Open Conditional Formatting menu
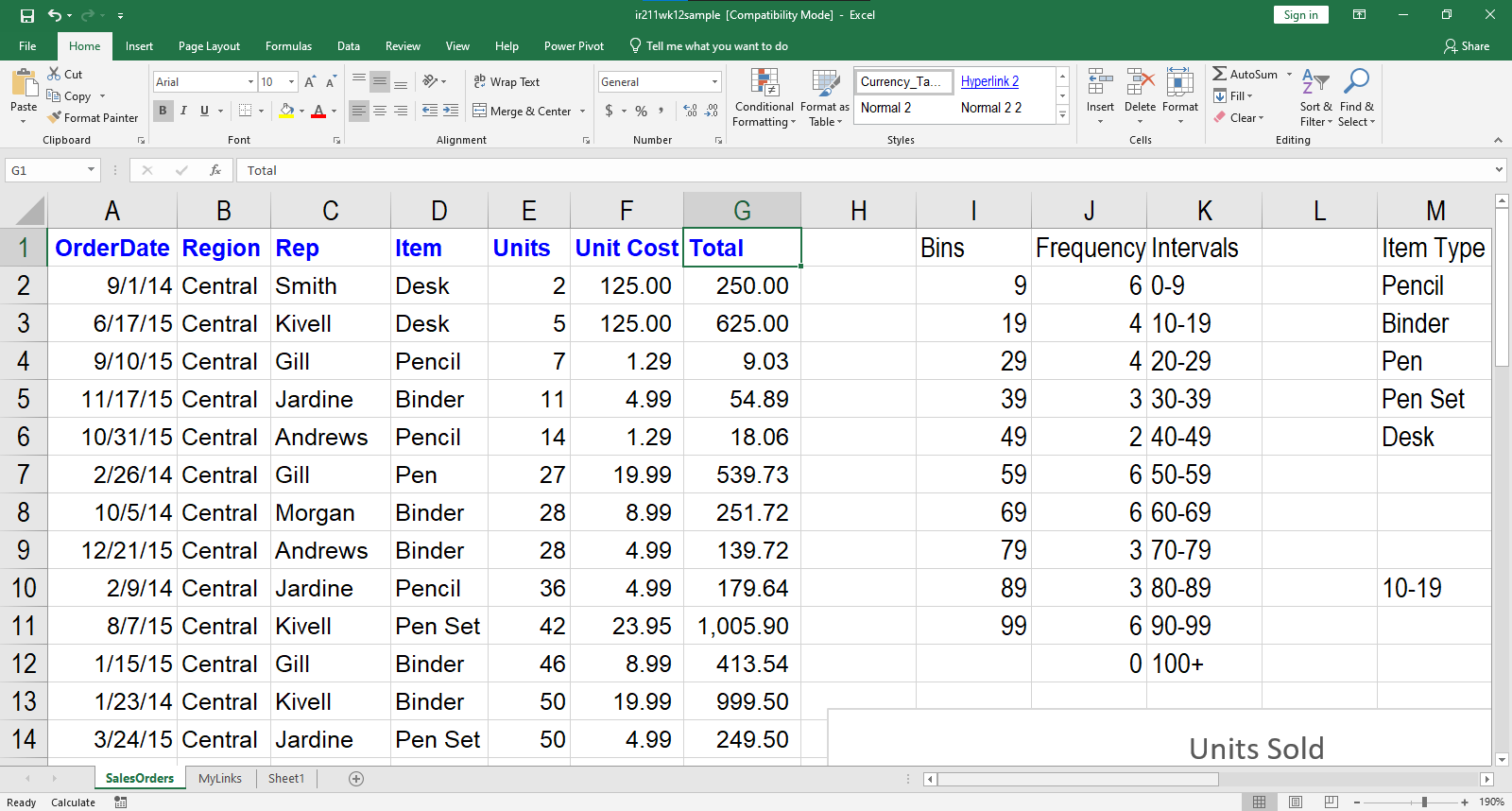1512x811 pixels. point(764,97)
